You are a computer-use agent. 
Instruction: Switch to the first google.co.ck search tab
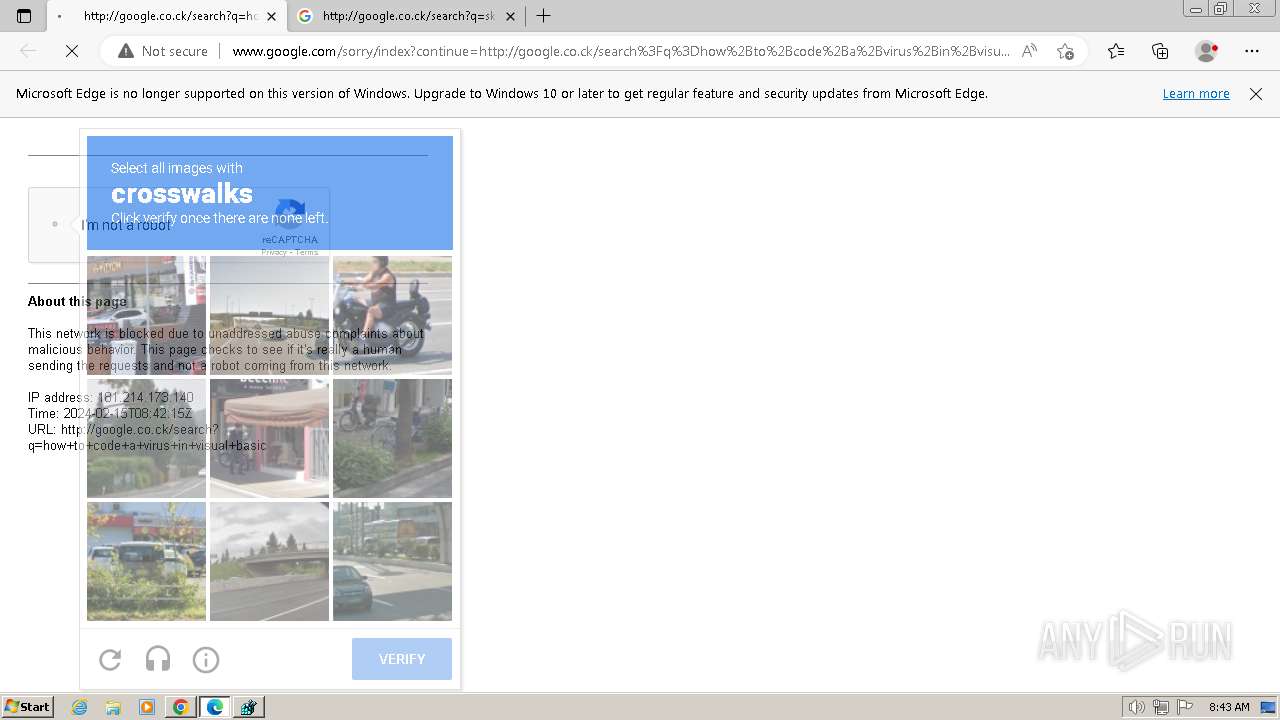click(x=166, y=16)
